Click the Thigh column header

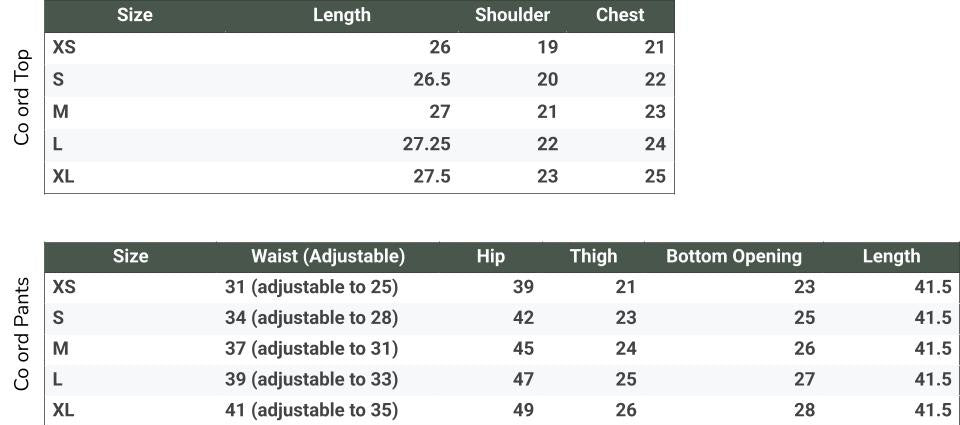coord(593,256)
